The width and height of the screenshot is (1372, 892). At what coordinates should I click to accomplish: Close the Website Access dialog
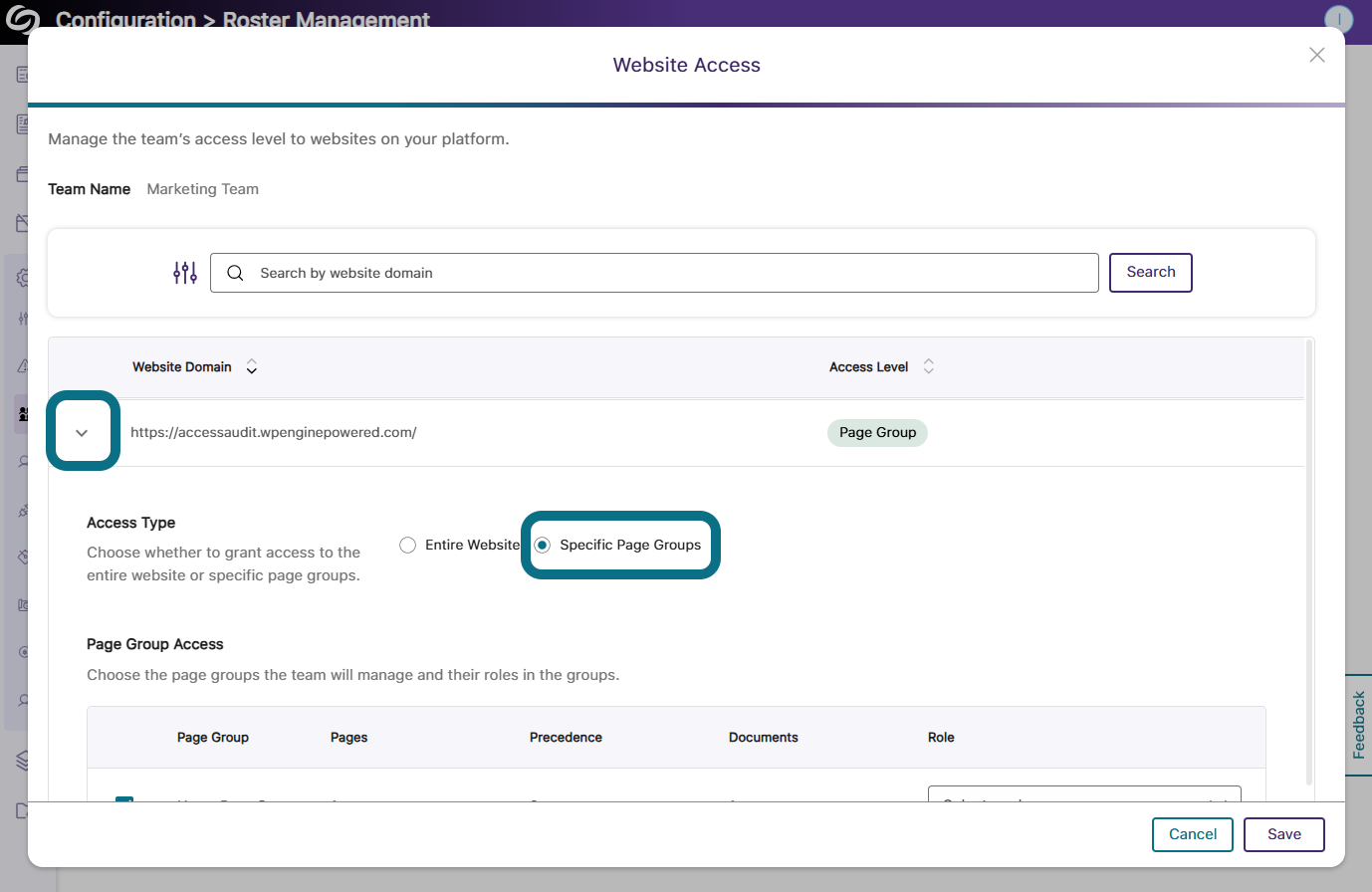tap(1316, 55)
